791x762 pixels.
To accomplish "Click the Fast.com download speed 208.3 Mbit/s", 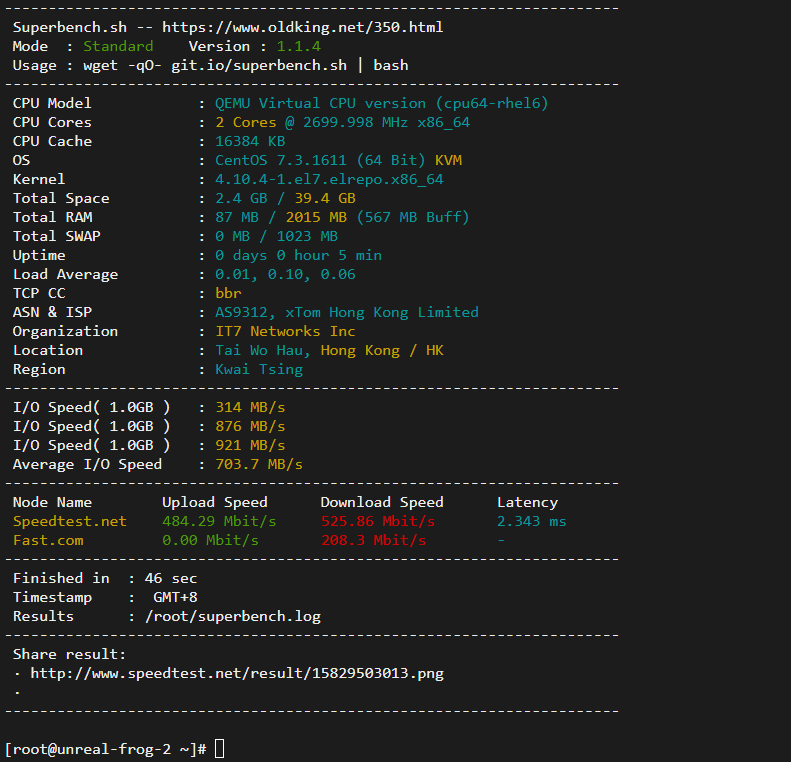I will tap(374, 541).
